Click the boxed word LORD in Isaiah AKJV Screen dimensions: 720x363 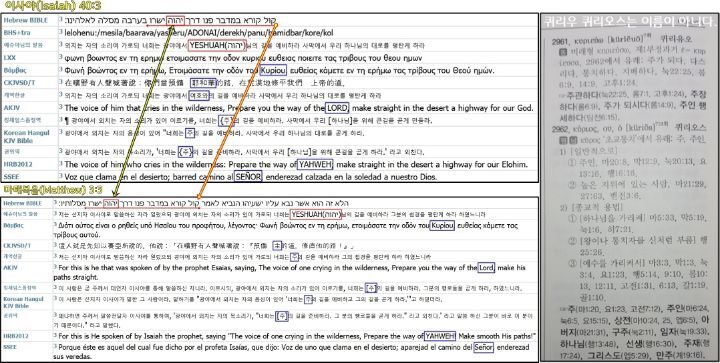tap(337, 108)
